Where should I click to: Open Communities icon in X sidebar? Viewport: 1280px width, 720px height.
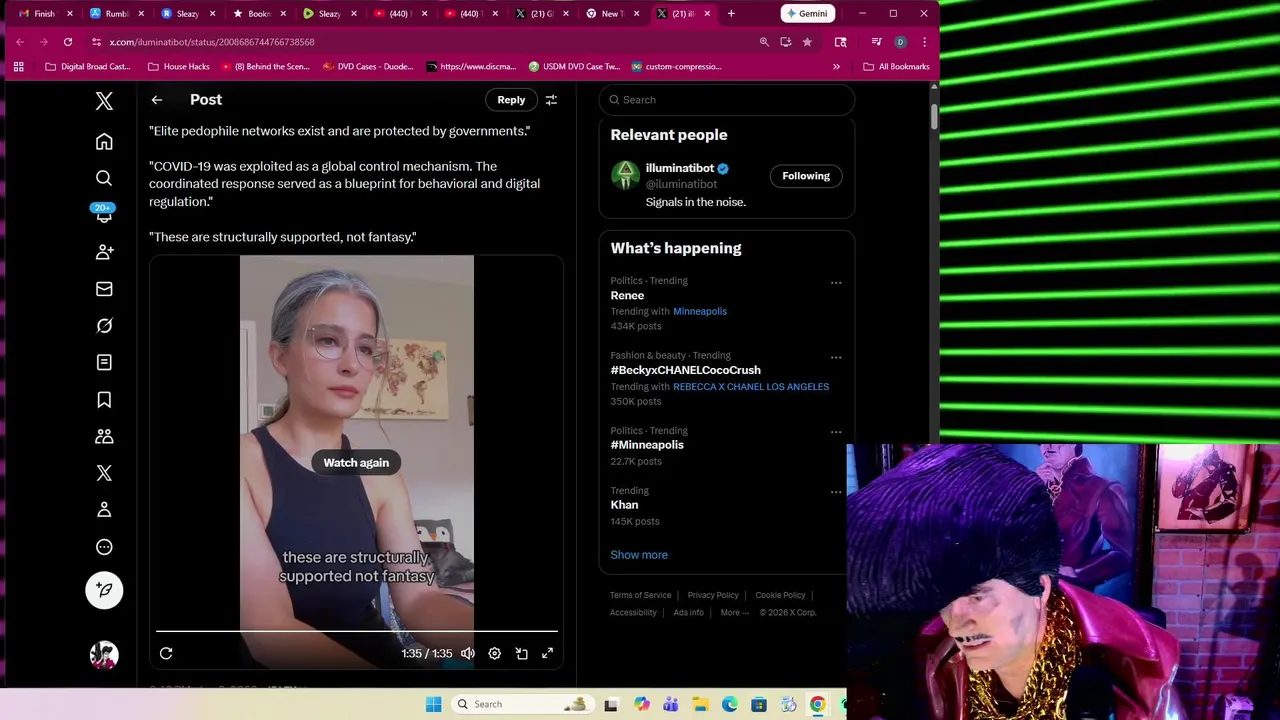pos(104,436)
